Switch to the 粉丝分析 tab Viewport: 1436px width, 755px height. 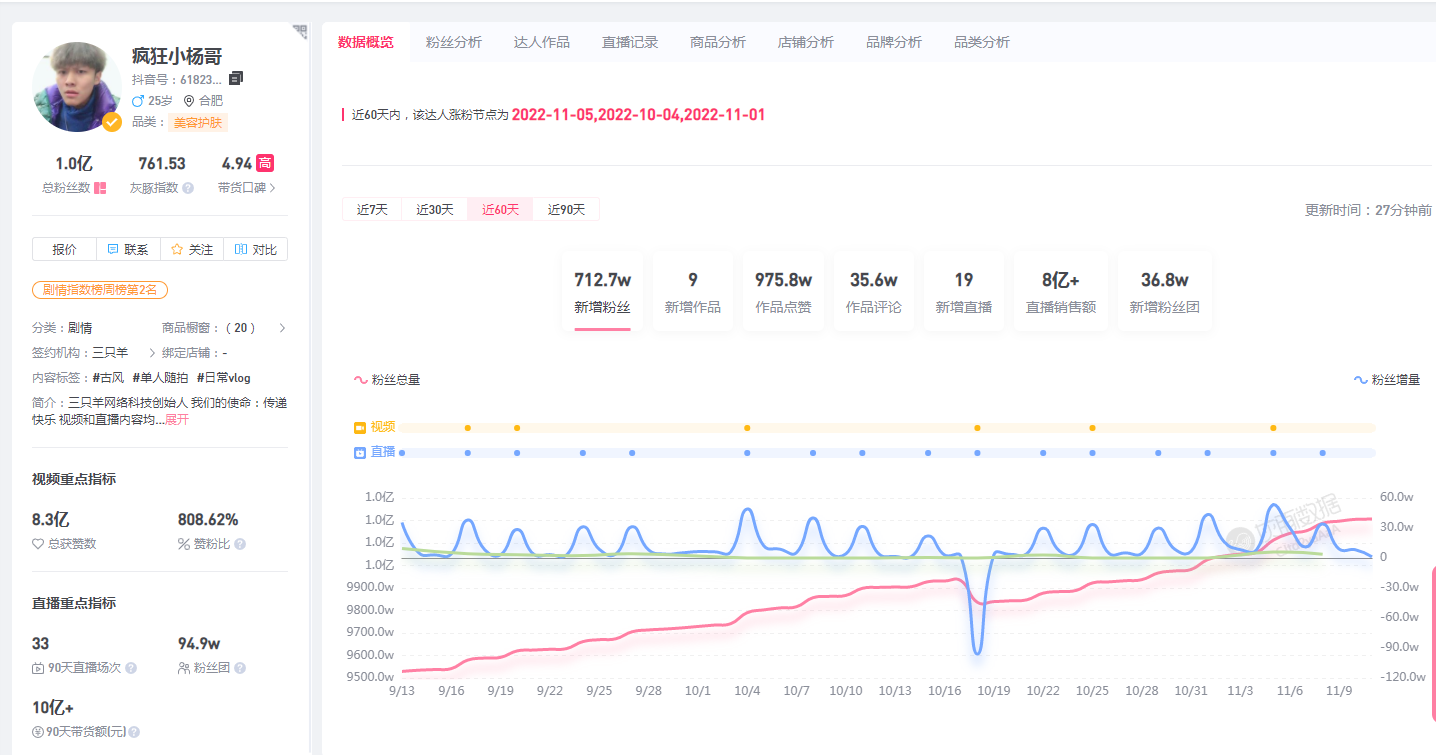(x=453, y=42)
